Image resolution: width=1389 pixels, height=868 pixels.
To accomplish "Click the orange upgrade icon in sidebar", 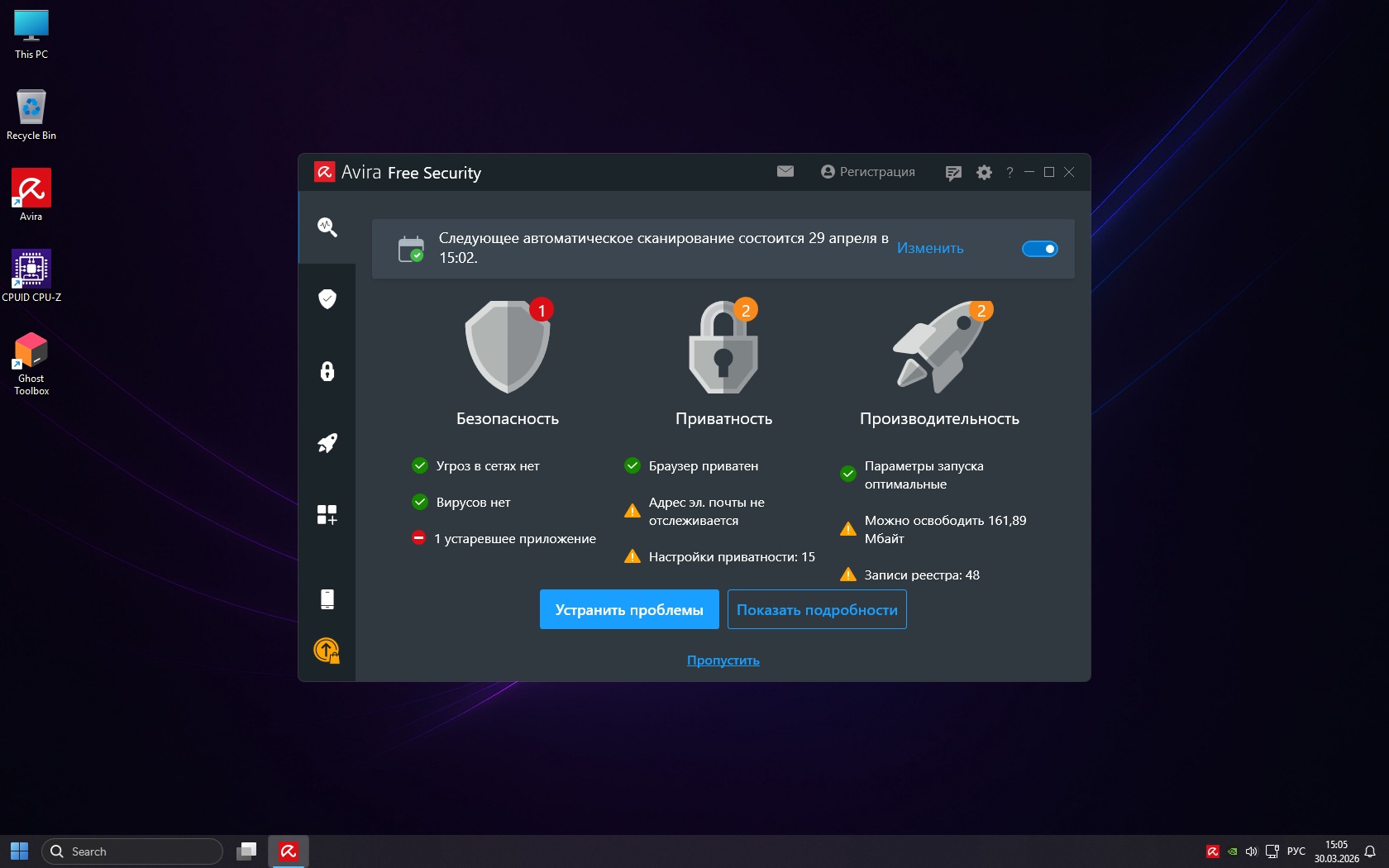I will (327, 651).
